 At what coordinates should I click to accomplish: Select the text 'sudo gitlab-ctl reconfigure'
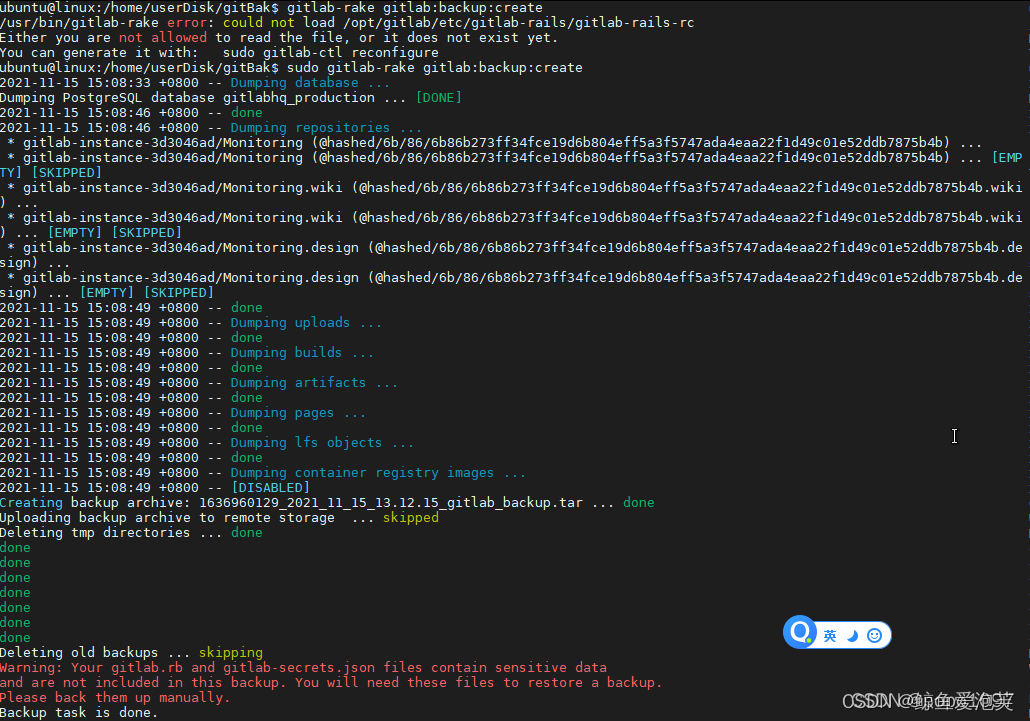coord(330,53)
